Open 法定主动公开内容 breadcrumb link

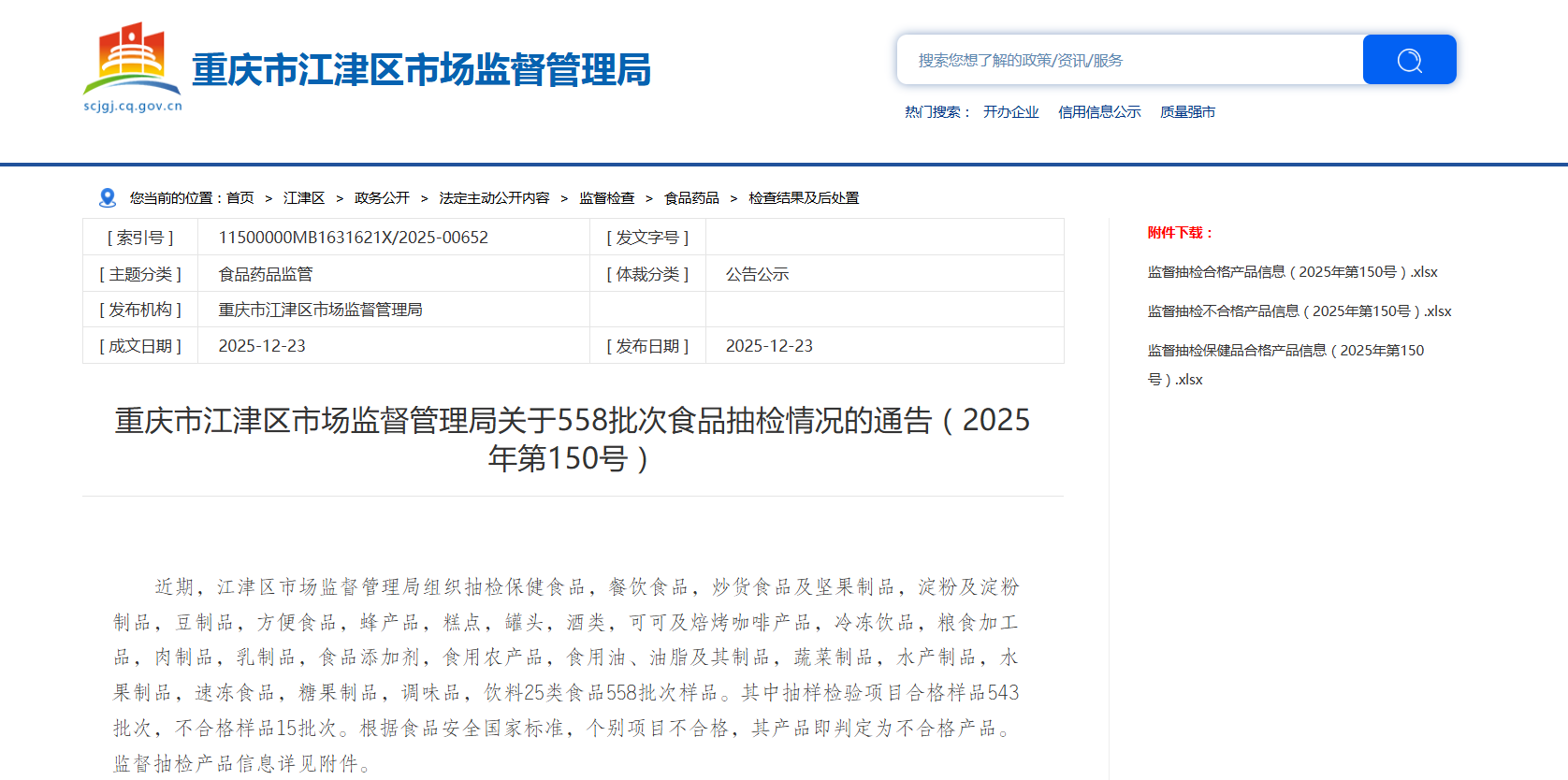tap(494, 197)
